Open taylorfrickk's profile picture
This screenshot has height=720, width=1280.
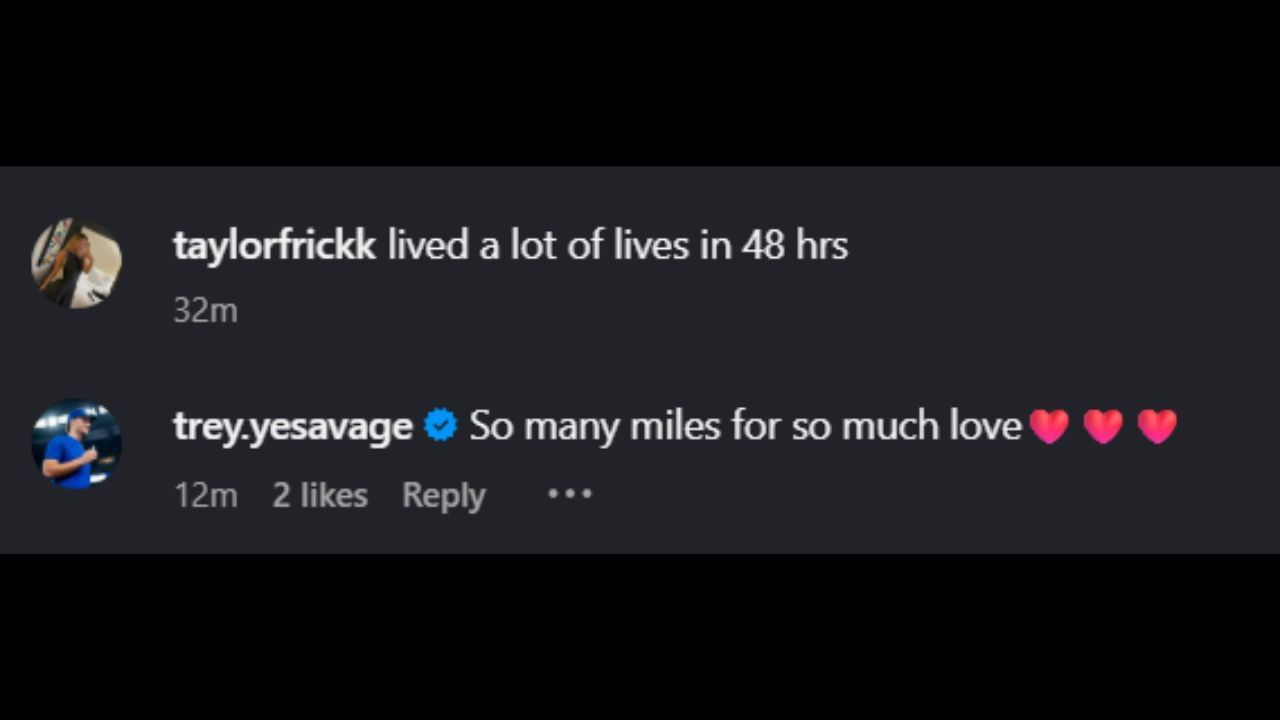77,263
